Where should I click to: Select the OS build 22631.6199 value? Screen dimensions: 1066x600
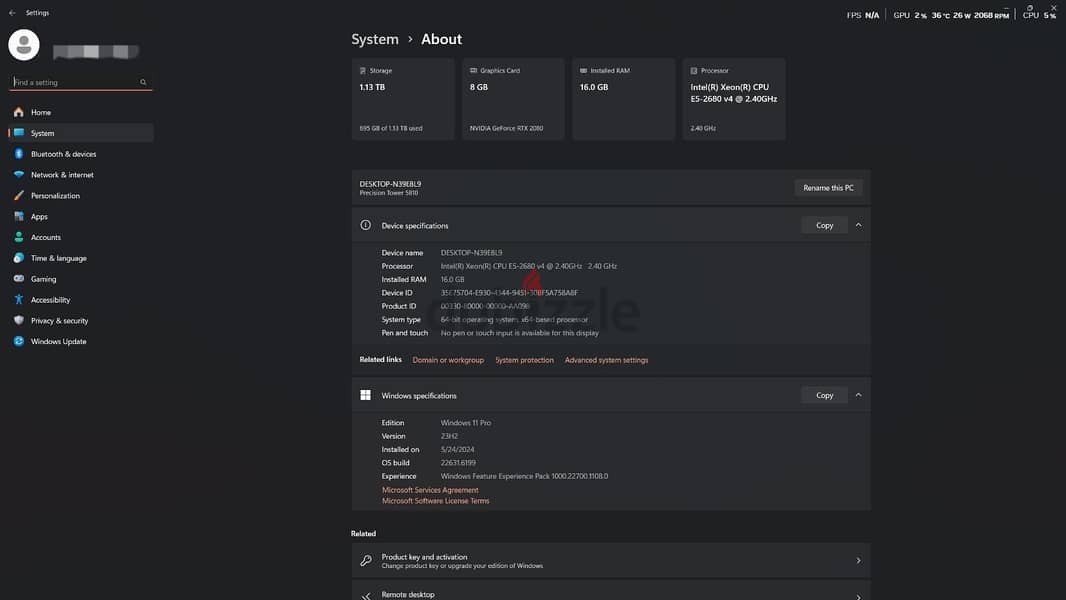click(x=458, y=463)
